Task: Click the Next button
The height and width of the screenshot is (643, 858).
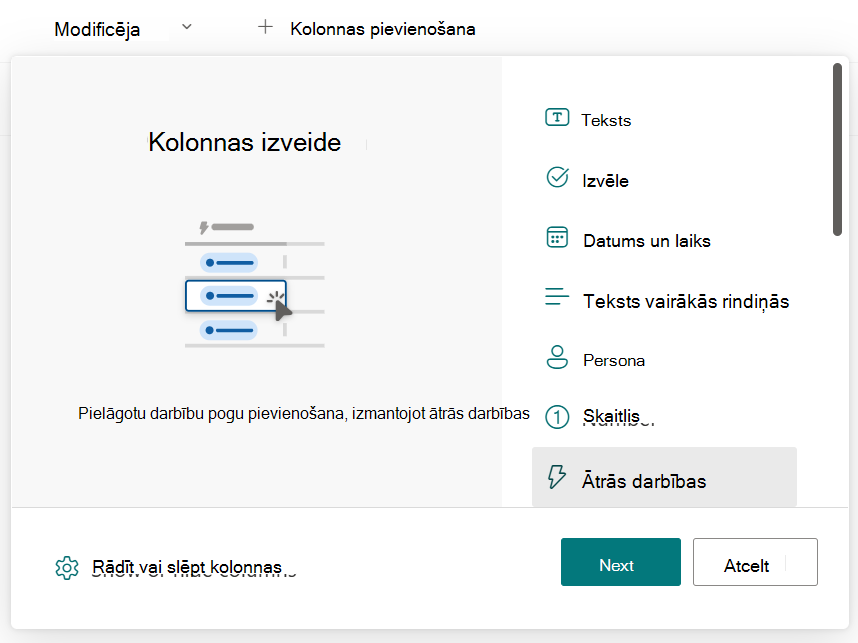Action: click(621, 562)
